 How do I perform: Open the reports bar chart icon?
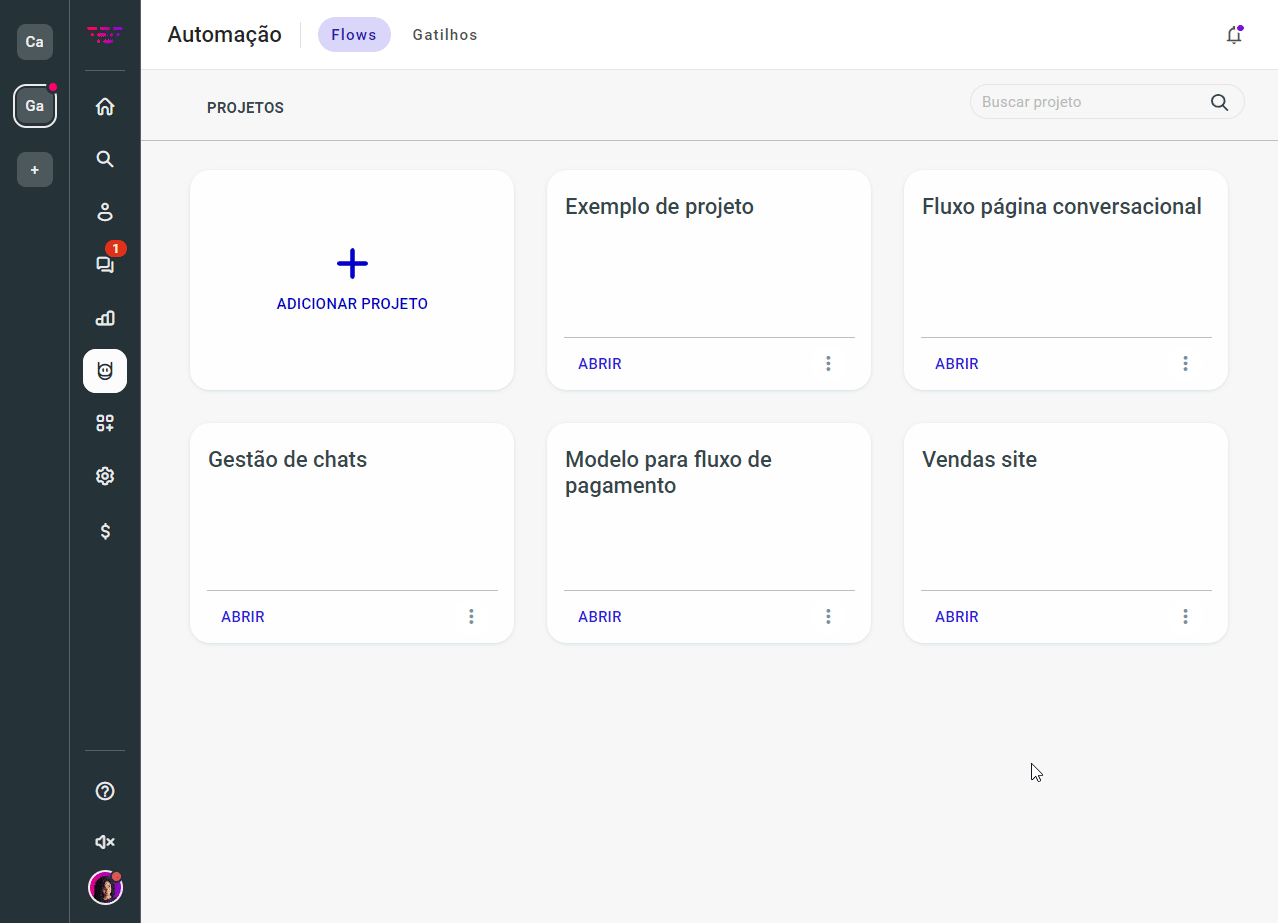point(105,318)
